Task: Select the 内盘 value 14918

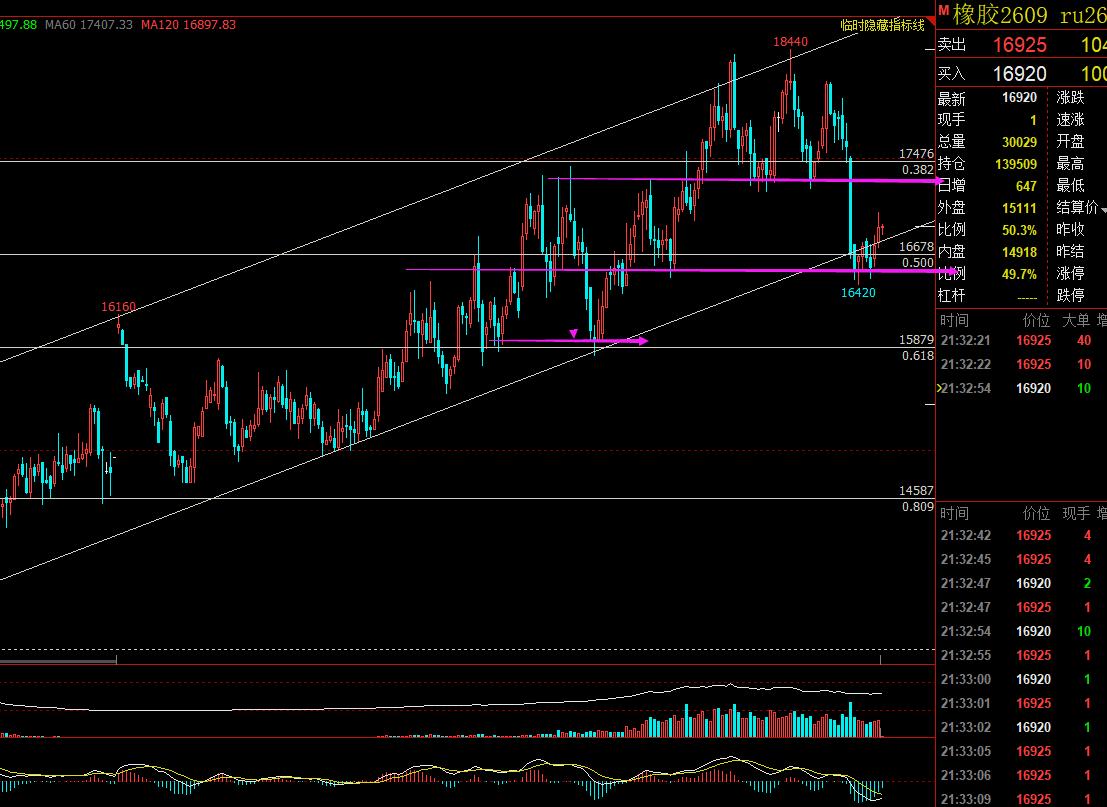Action: click(1019, 252)
